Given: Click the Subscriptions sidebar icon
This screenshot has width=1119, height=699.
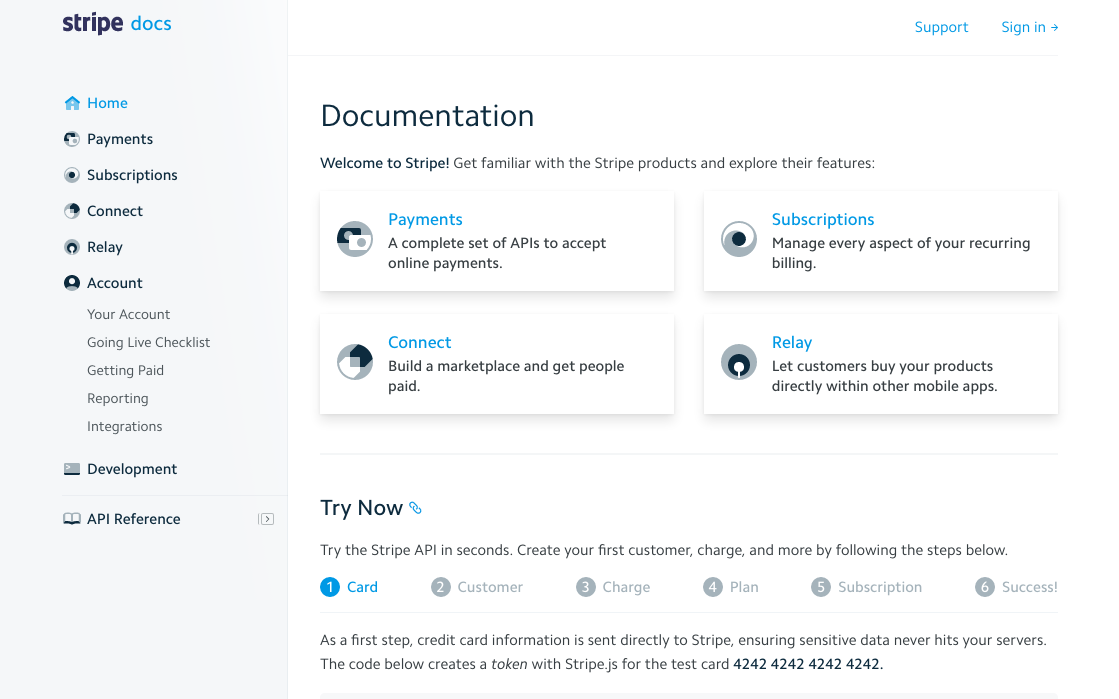Looking at the screenshot, I should click(72, 175).
